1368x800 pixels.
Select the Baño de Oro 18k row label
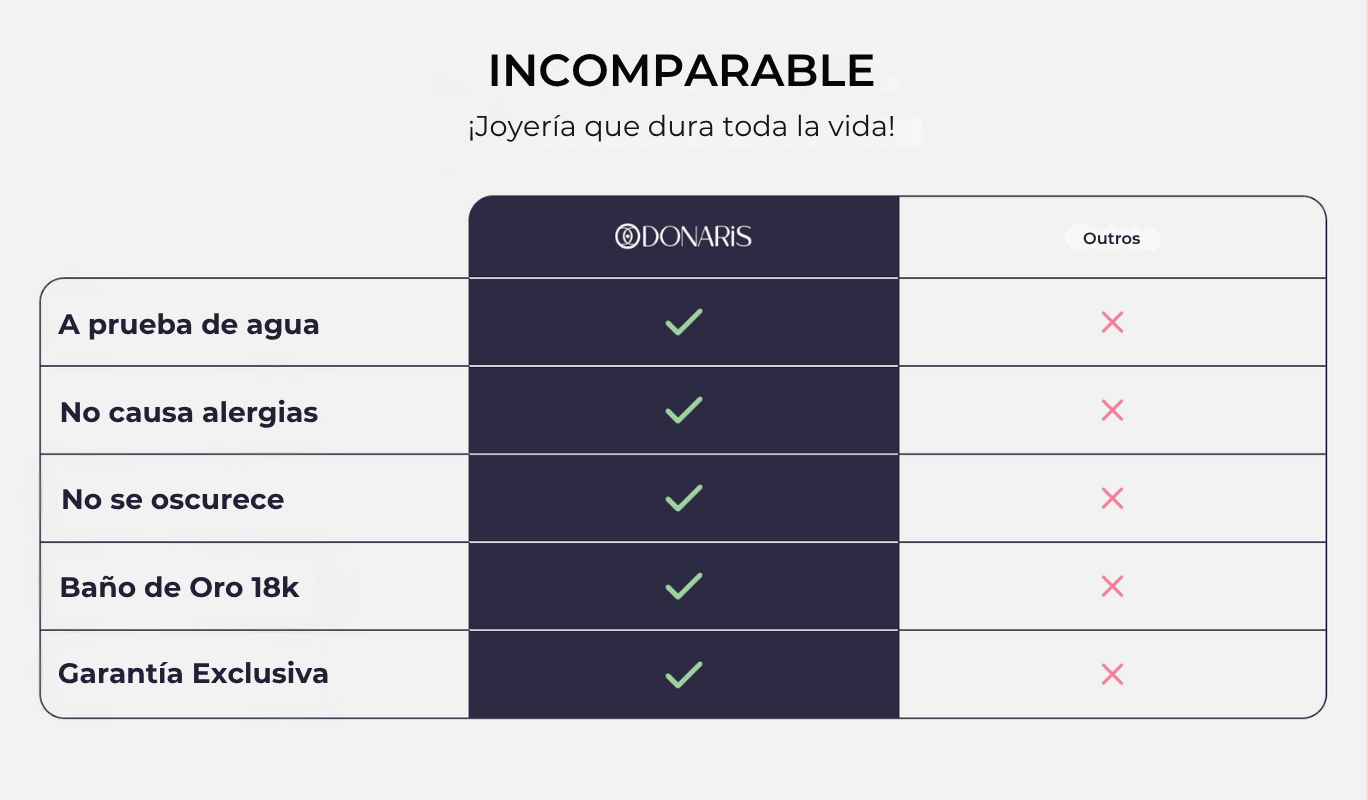click(x=180, y=587)
